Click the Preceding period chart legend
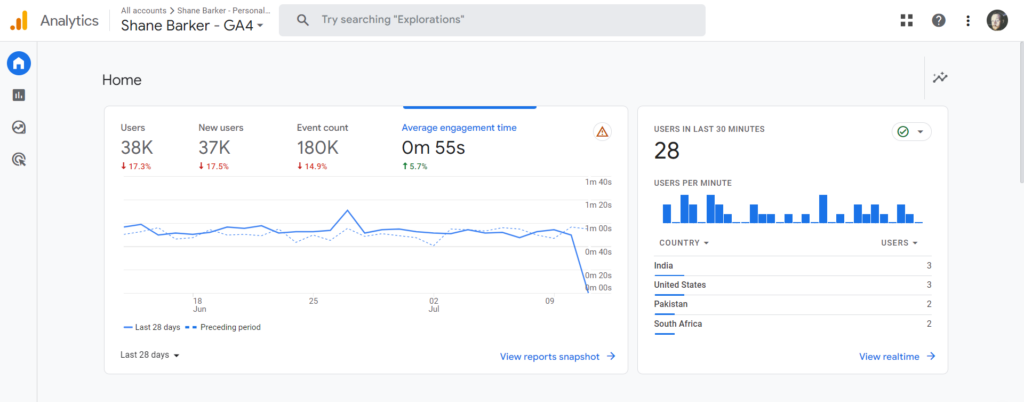Screen dimensions: 1024x402 click(223, 328)
